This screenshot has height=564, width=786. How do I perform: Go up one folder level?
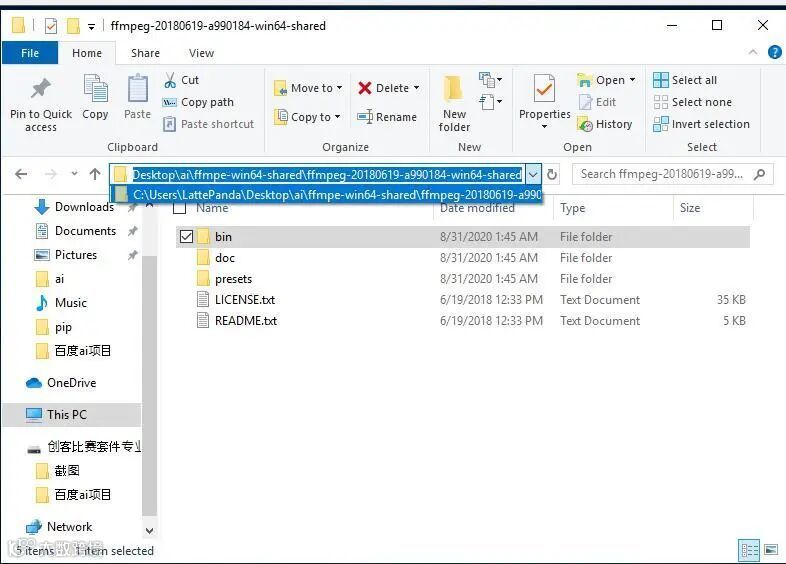click(x=95, y=174)
